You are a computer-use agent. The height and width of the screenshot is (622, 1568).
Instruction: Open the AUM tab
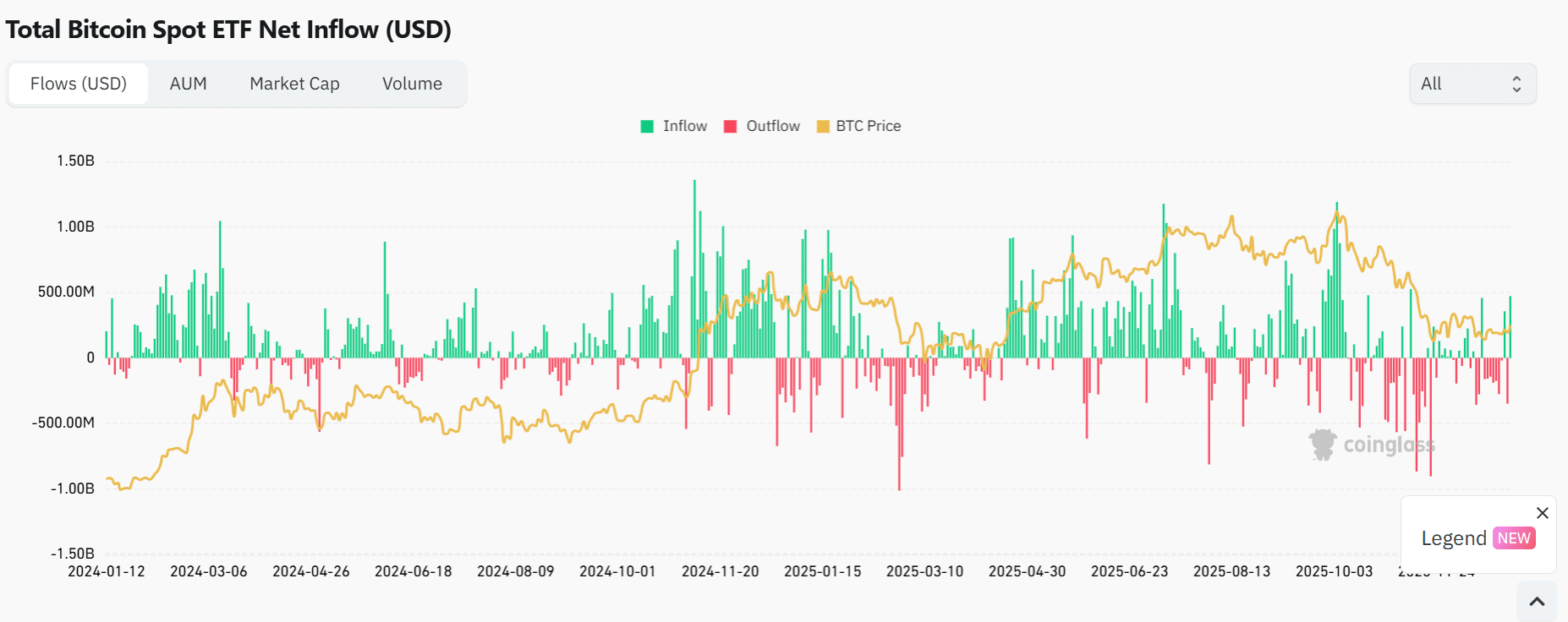coord(189,84)
